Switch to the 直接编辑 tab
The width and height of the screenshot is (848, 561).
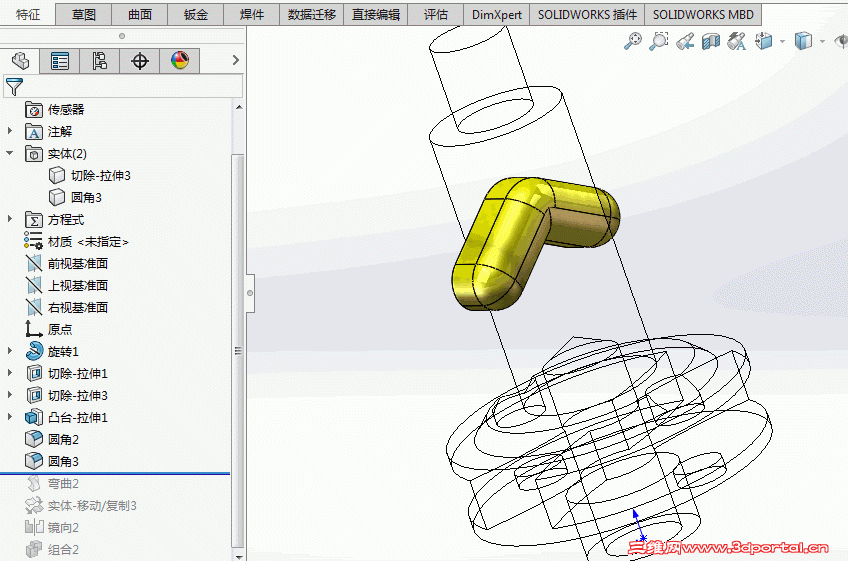pos(376,15)
